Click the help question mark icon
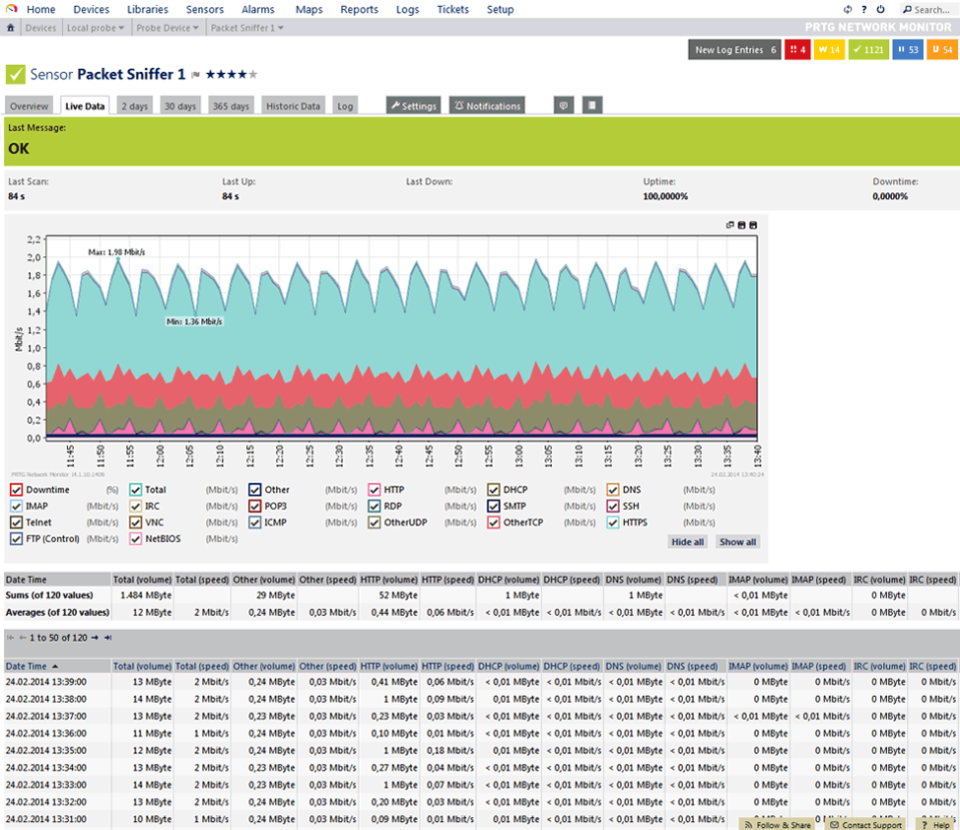The width and height of the screenshot is (960, 830). click(x=864, y=9)
